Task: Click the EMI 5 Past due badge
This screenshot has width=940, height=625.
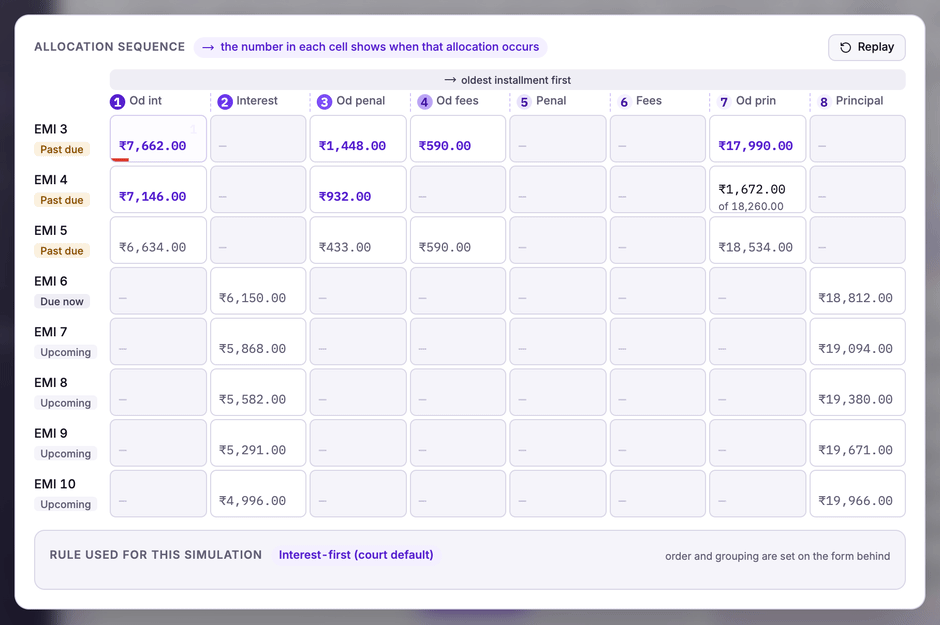Action: [62, 251]
